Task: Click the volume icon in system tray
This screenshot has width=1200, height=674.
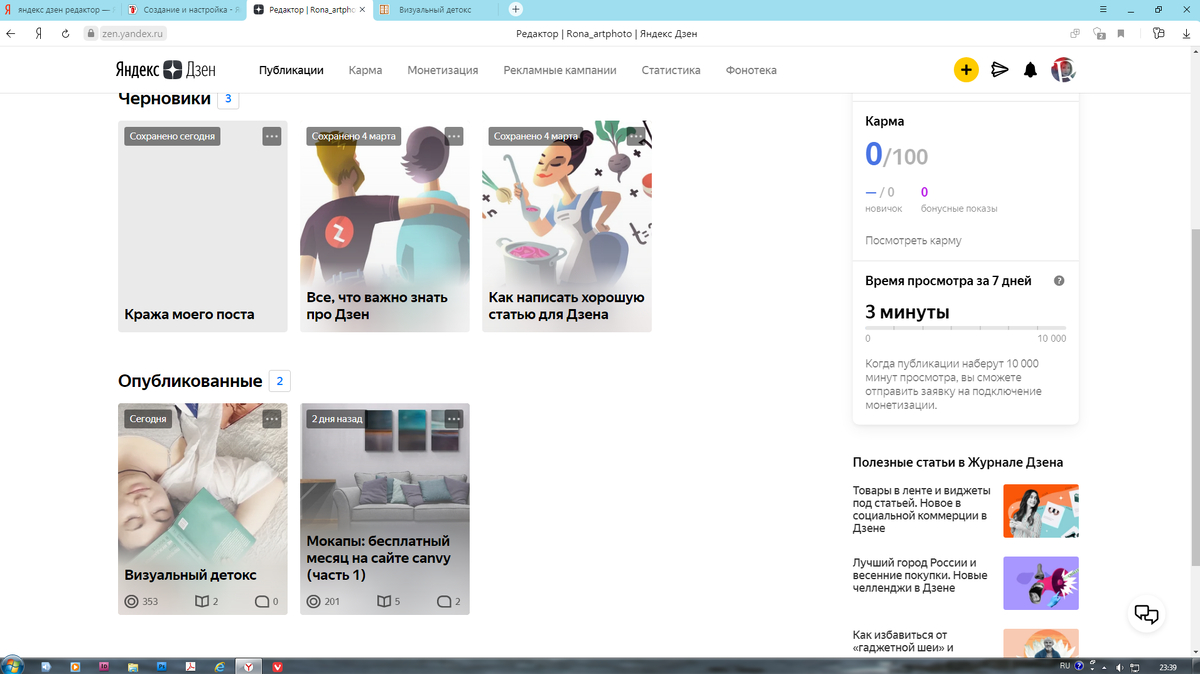Action: click(x=1118, y=666)
